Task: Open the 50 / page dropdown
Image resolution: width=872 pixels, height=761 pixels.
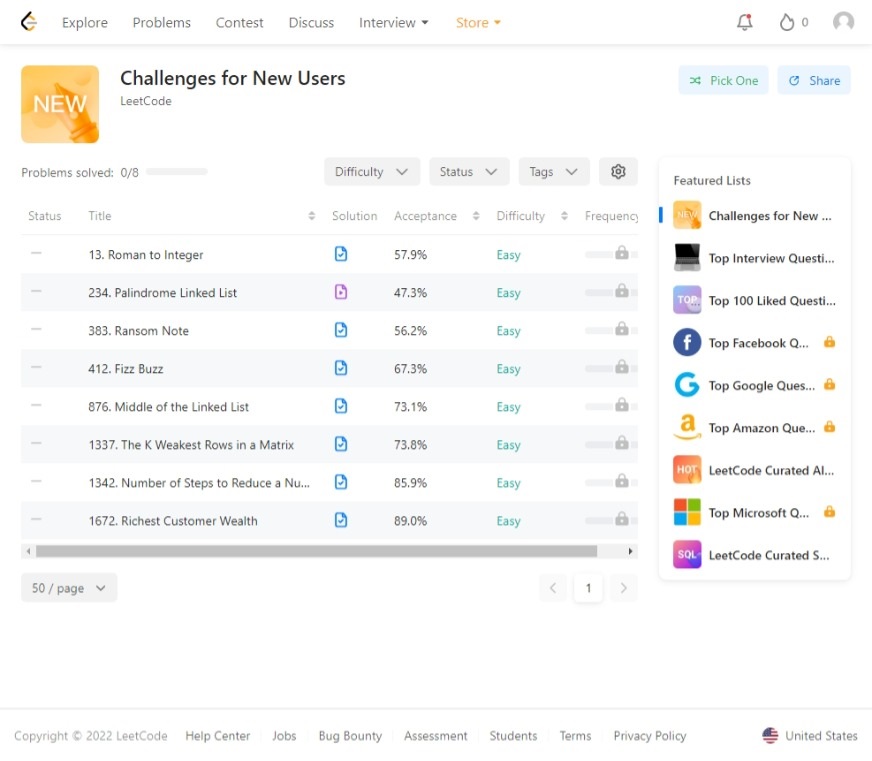Action: coord(69,588)
